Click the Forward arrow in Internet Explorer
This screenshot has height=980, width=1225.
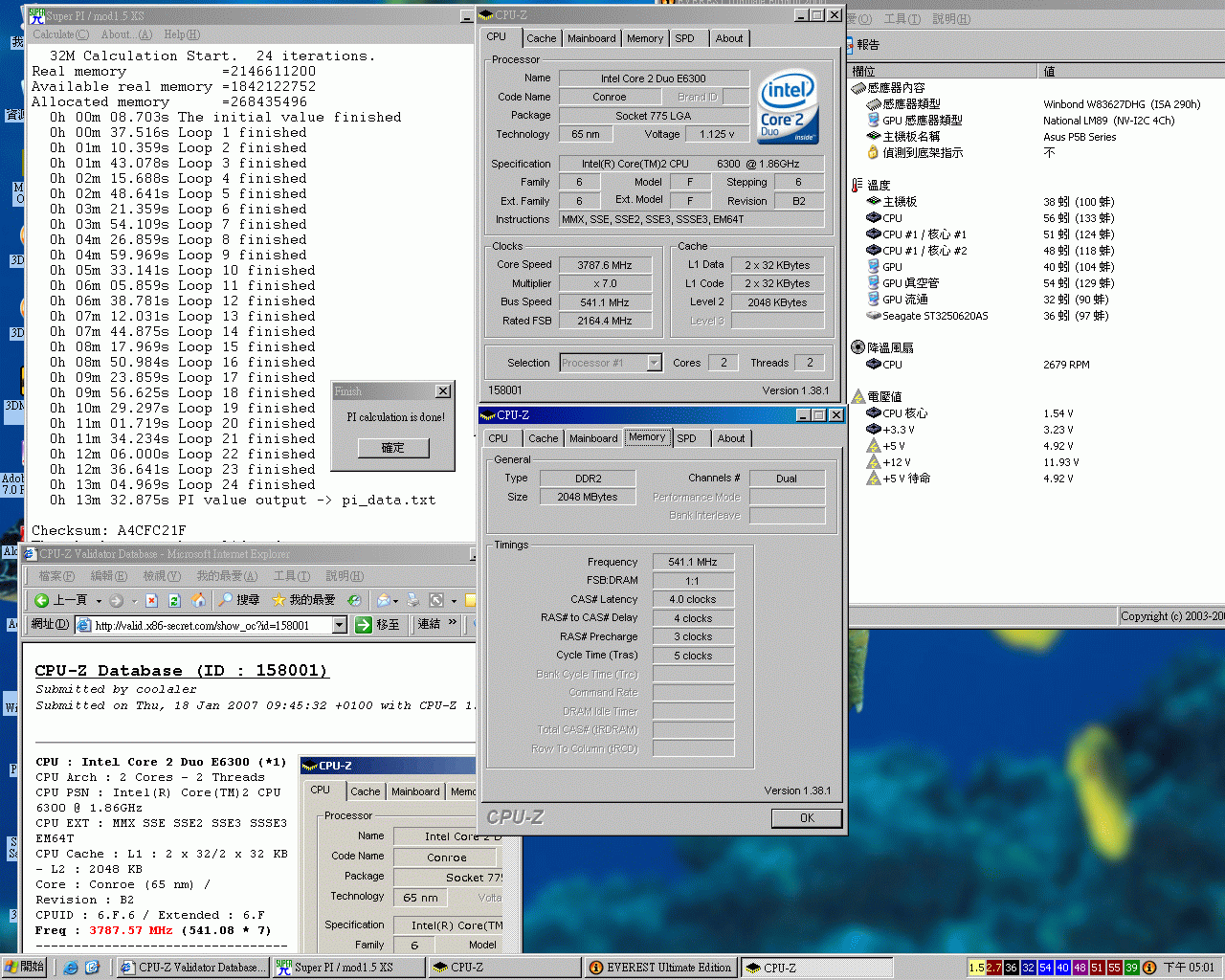[x=116, y=600]
